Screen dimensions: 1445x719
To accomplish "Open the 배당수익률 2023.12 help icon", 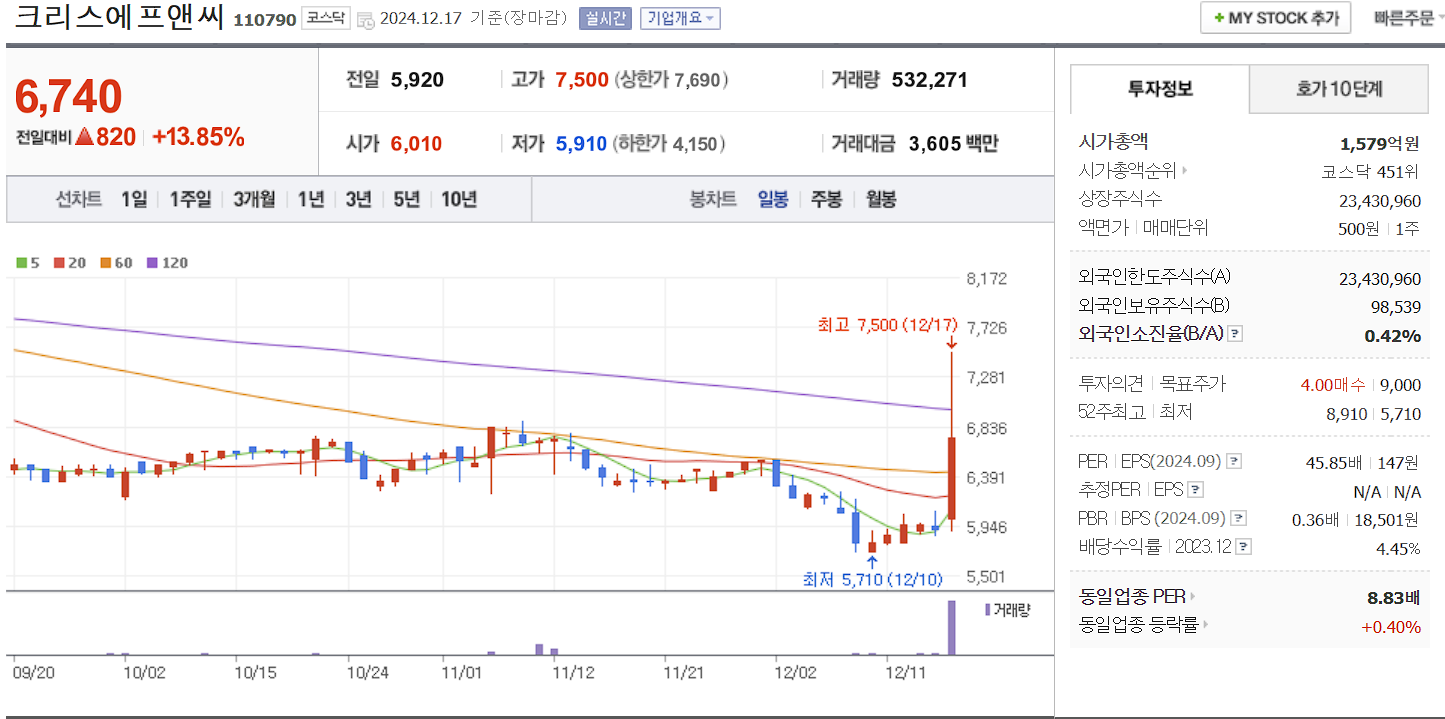I will pos(1244,546).
